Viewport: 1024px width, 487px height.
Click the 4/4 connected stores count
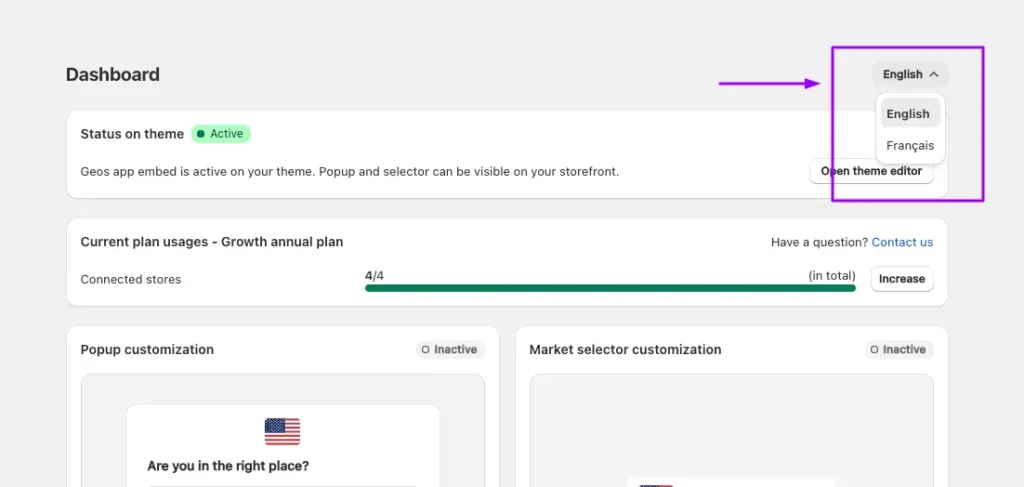click(x=374, y=275)
